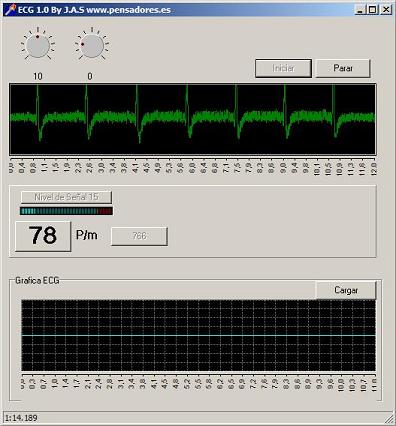Click the ECG app icon in title bar
The width and height of the screenshot is (396, 426).
(x=10, y=10)
